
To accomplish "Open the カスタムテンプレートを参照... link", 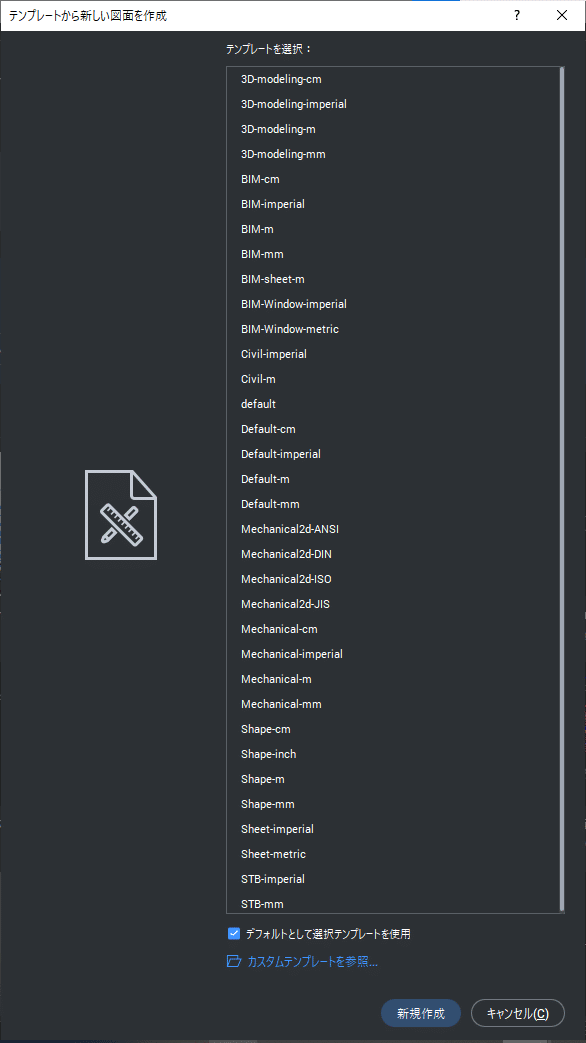I will tap(313, 961).
